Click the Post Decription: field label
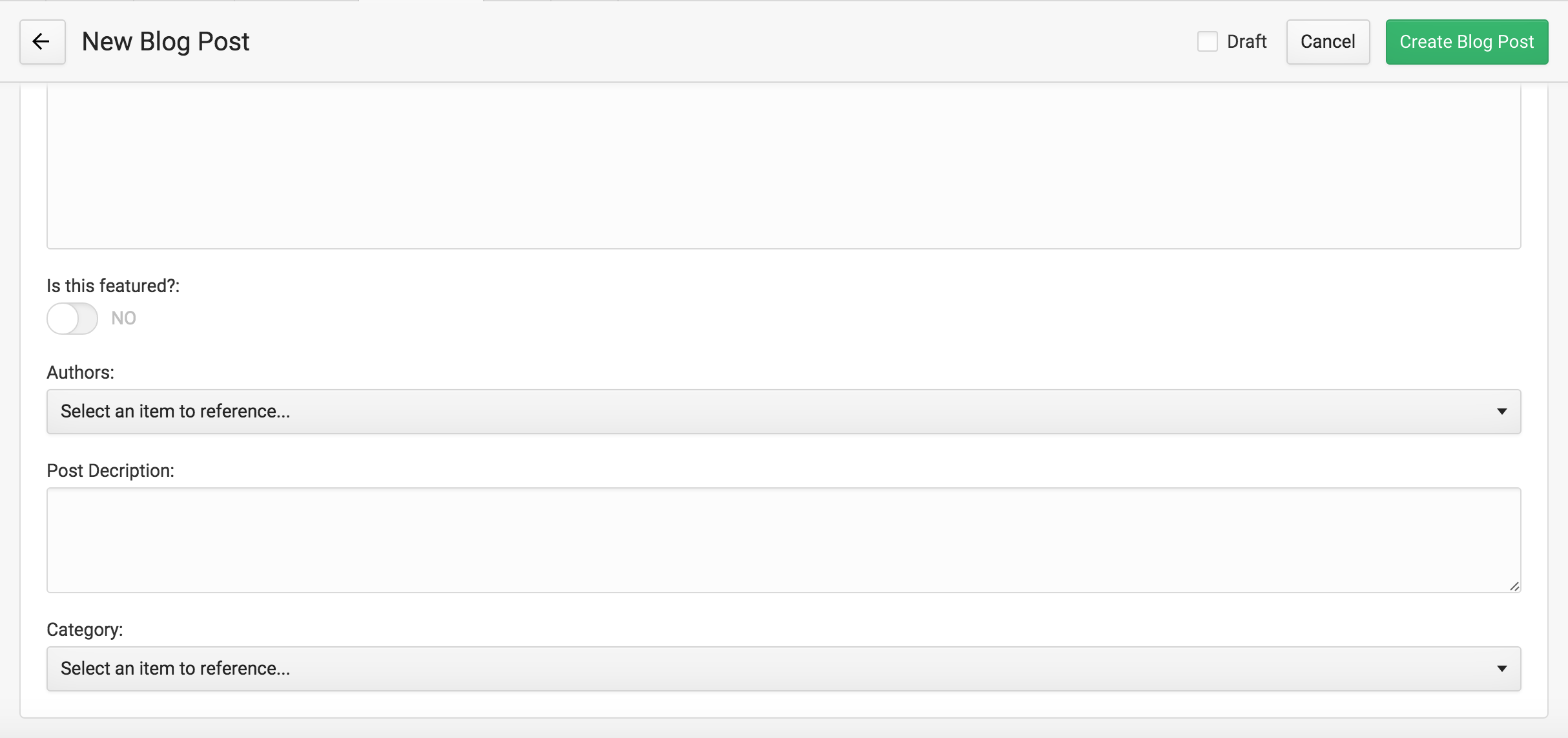 110,470
